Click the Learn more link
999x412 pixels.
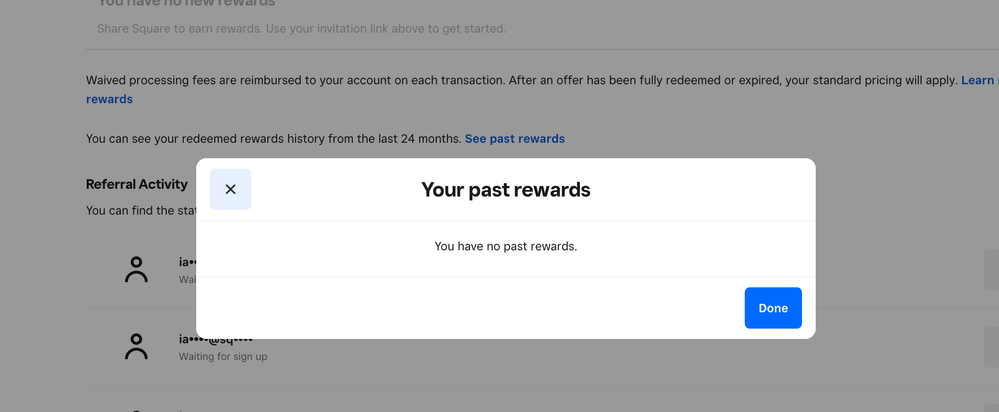click(977, 80)
